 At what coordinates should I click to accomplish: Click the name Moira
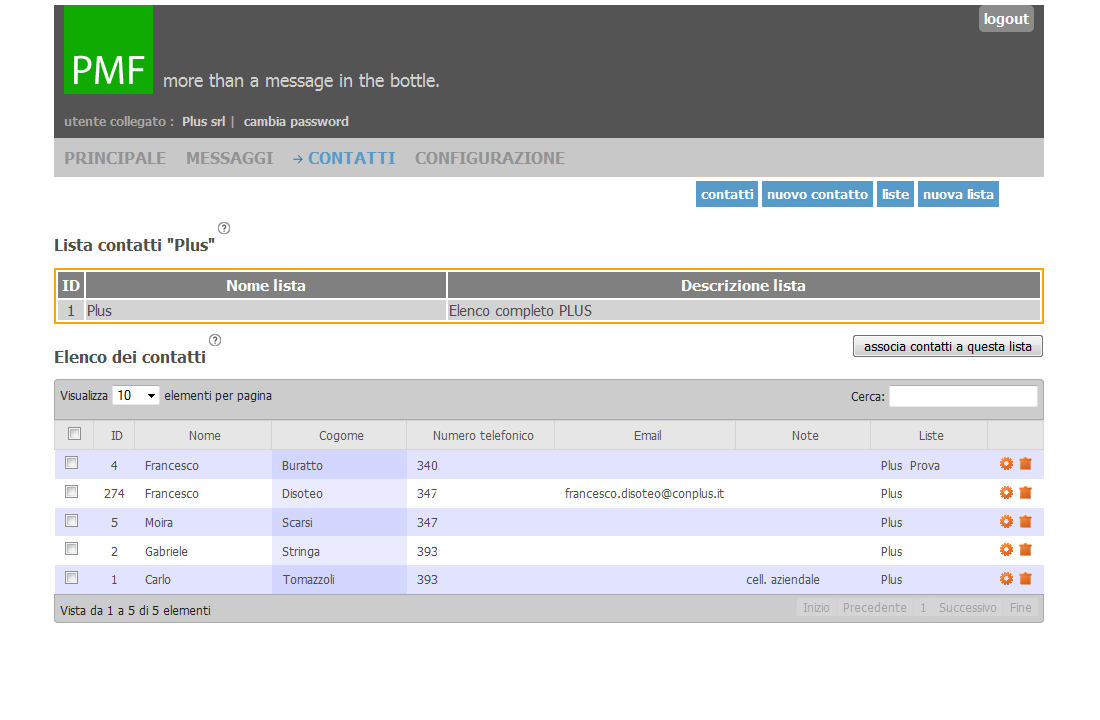(x=159, y=523)
